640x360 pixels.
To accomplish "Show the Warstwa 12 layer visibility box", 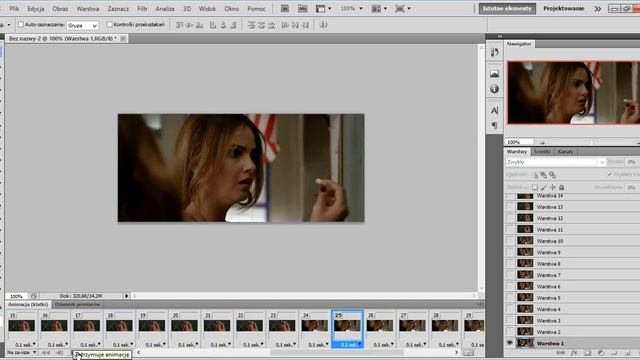I will pyautogui.click(x=510, y=218).
